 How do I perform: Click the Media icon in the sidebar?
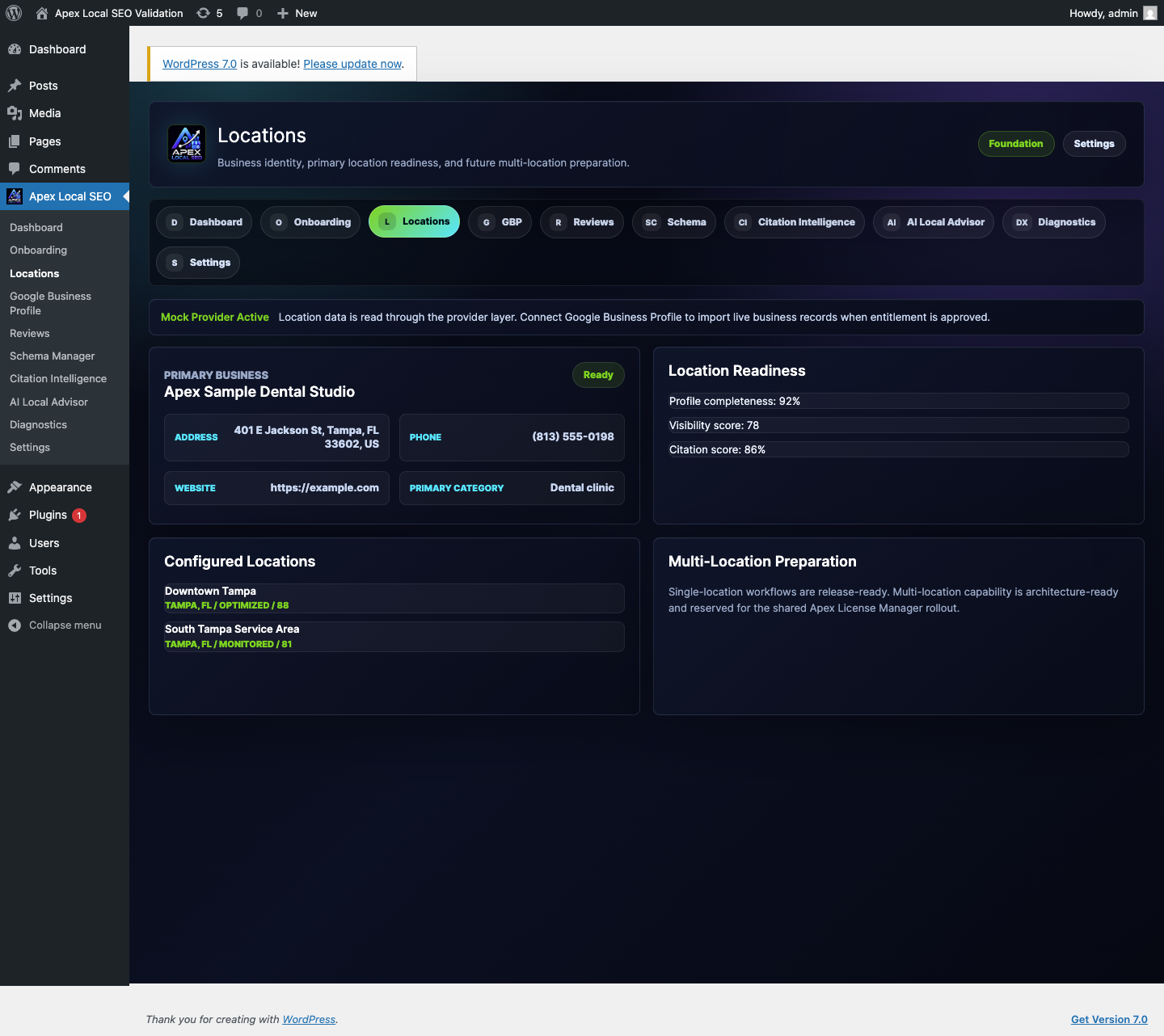(15, 113)
